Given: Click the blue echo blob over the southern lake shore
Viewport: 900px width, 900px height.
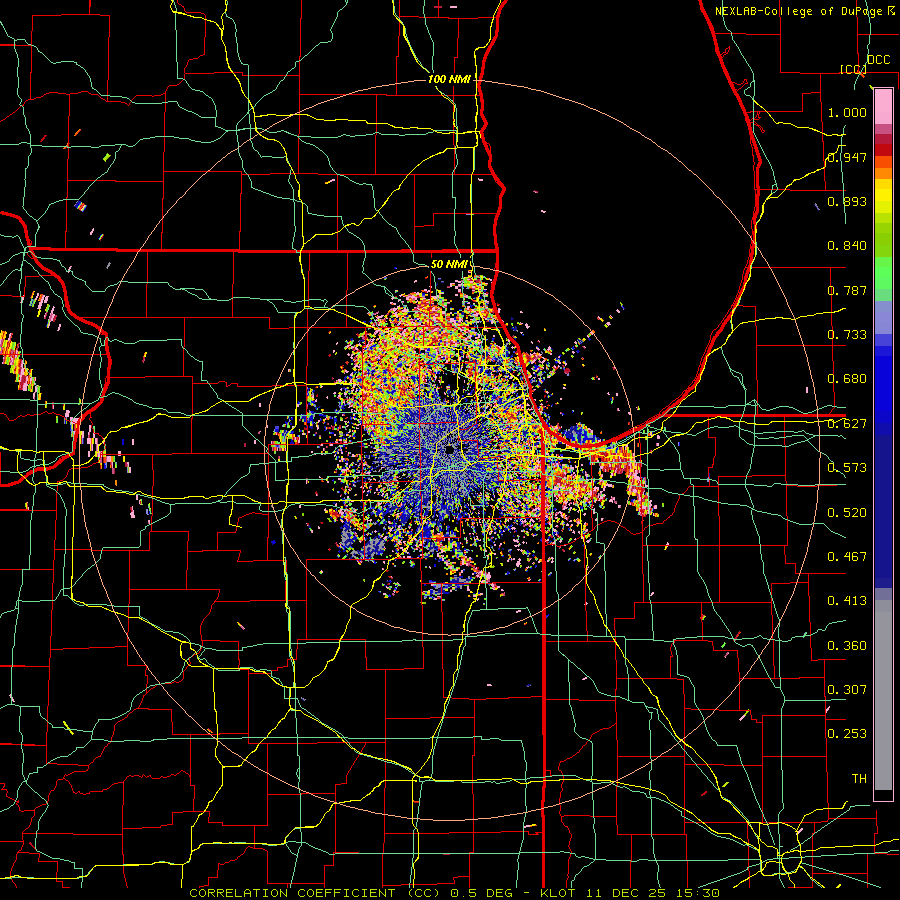Looking at the screenshot, I should click(579, 436).
